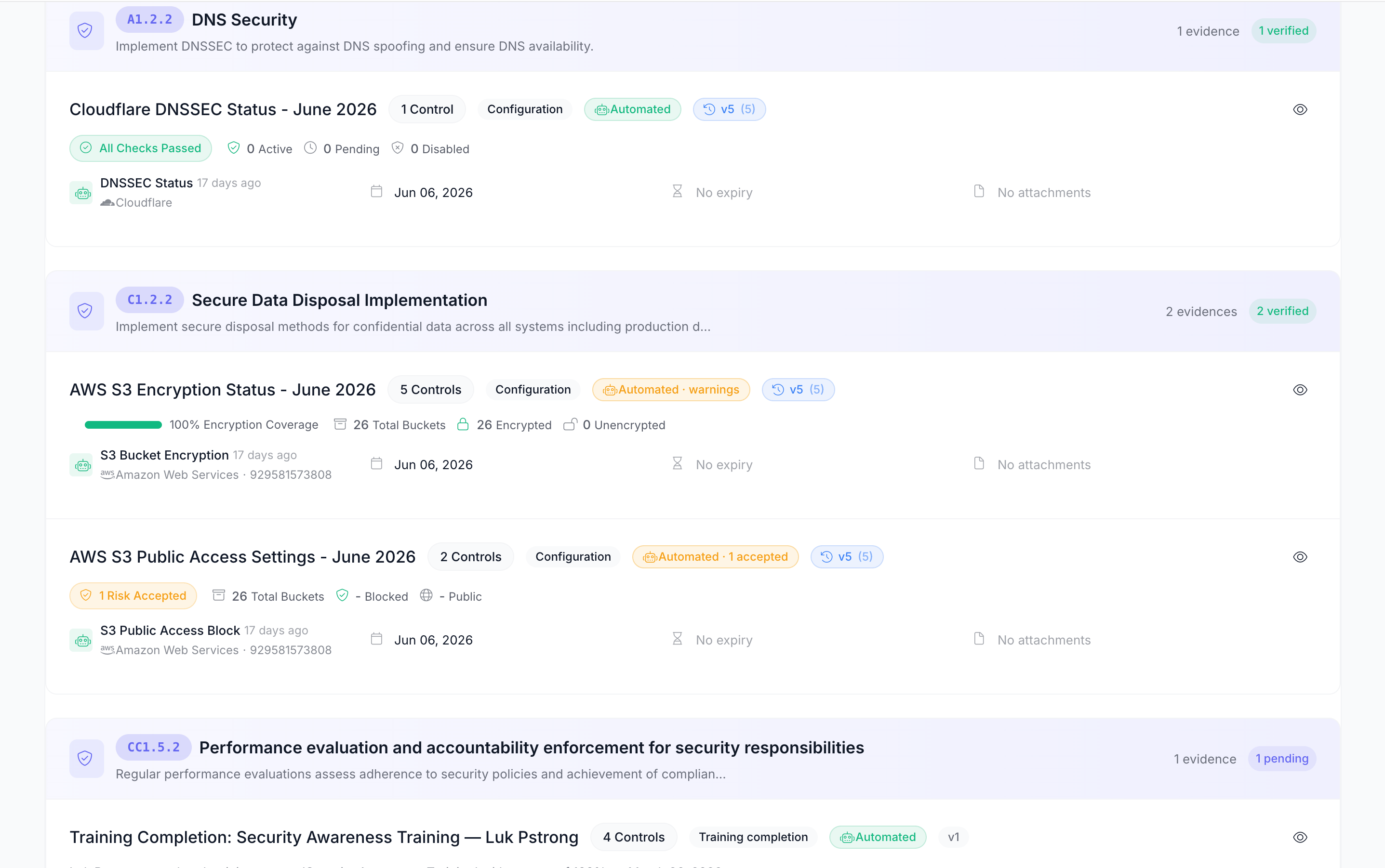Click the globe icon beside Public
The width and height of the screenshot is (1385, 868).
point(426,595)
